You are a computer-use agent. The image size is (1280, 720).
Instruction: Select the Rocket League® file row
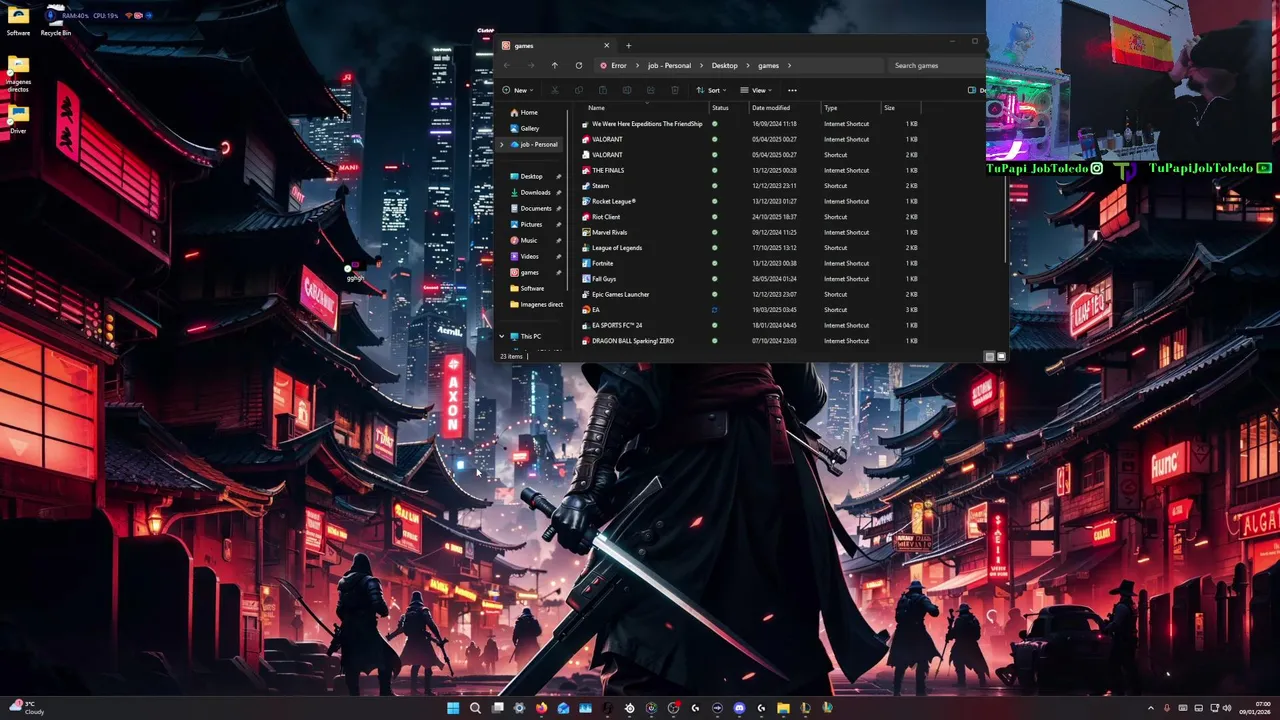pos(750,201)
